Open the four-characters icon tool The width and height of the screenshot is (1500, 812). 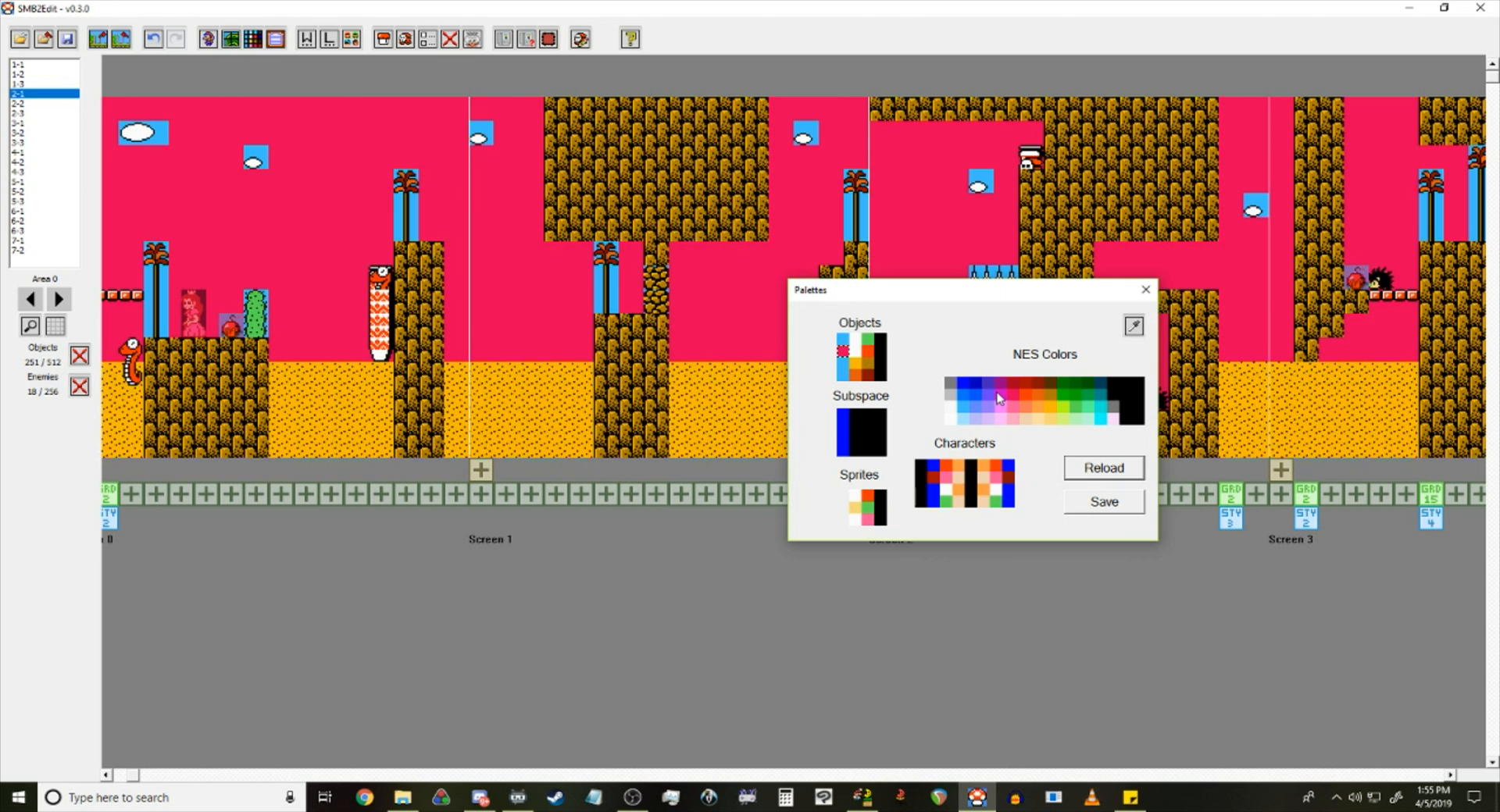coord(352,39)
